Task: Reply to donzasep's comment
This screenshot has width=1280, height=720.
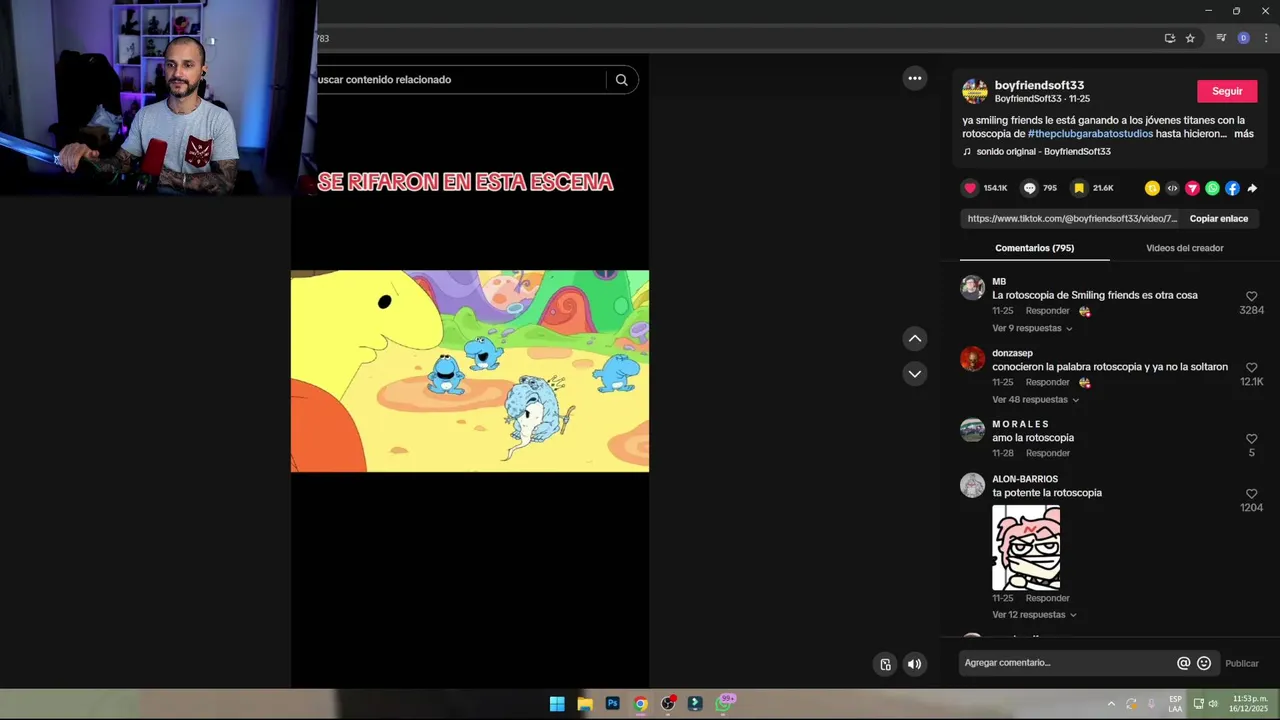Action: (x=1047, y=382)
